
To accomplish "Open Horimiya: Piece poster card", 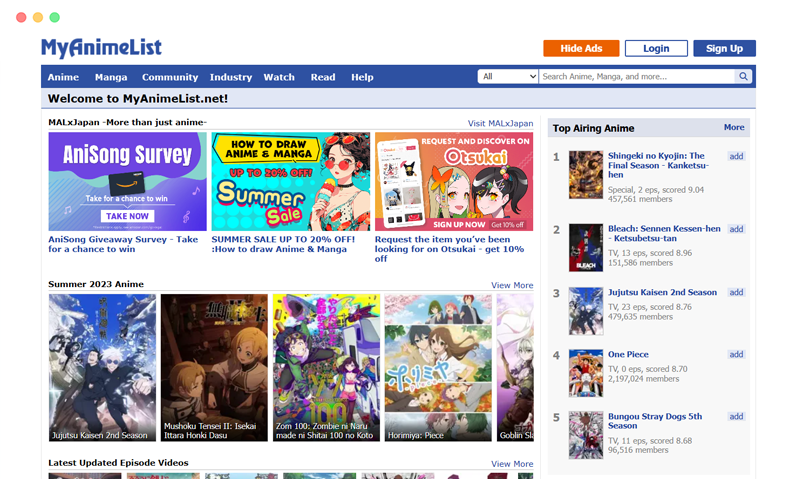I will click(438, 368).
